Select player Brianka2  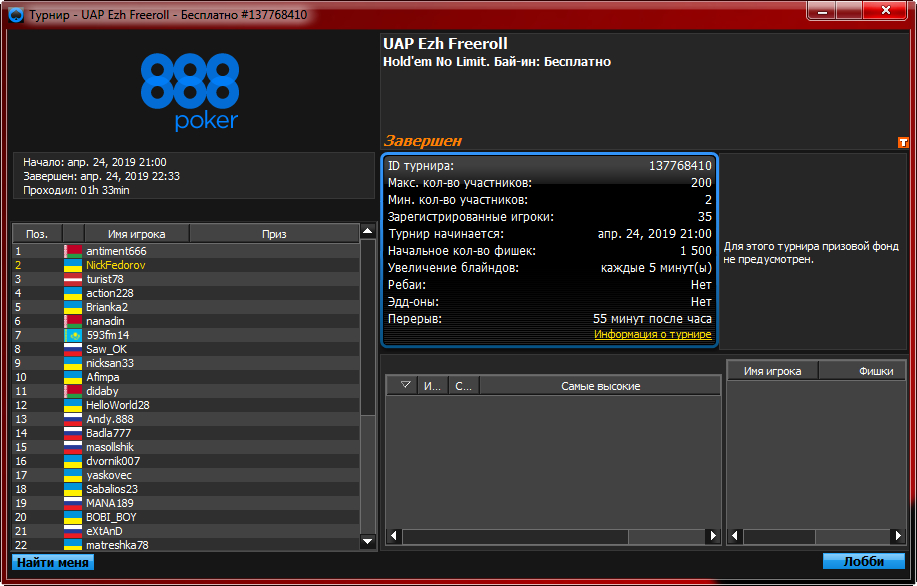186,308
